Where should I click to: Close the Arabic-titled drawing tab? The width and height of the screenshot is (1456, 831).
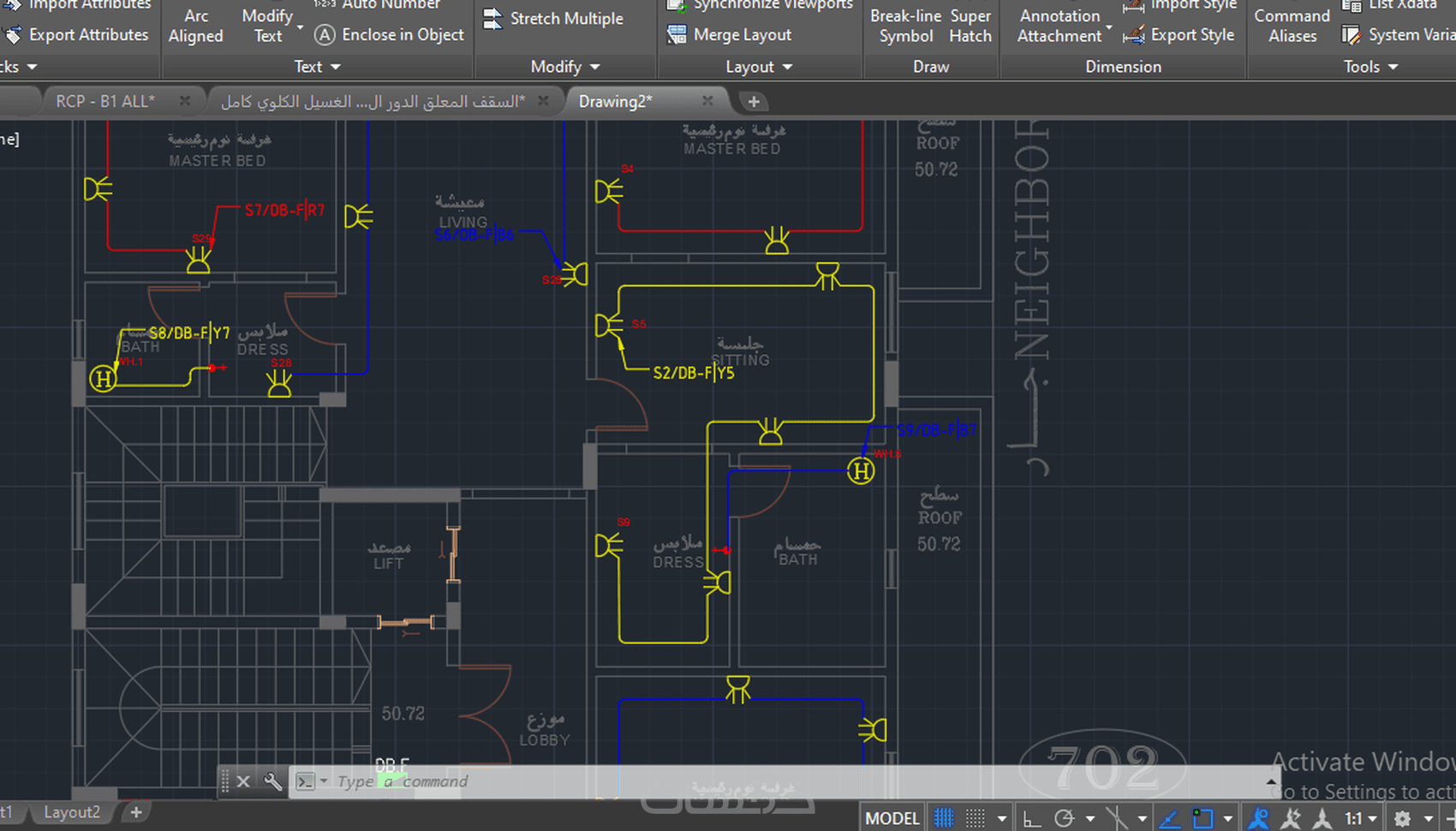pyautogui.click(x=543, y=101)
